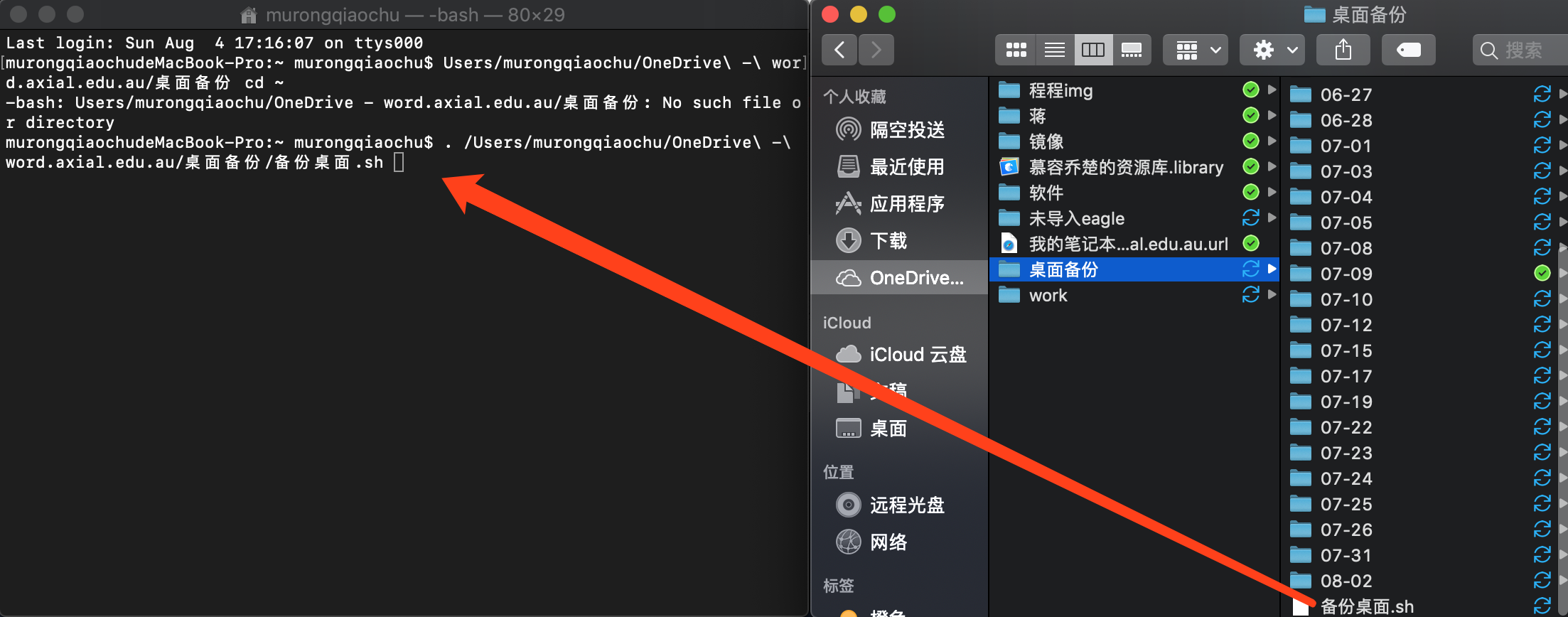Select 慕容乔楚的资源库.library item
Viewport: 1568px width, 617px height.
coord(1134,167)
